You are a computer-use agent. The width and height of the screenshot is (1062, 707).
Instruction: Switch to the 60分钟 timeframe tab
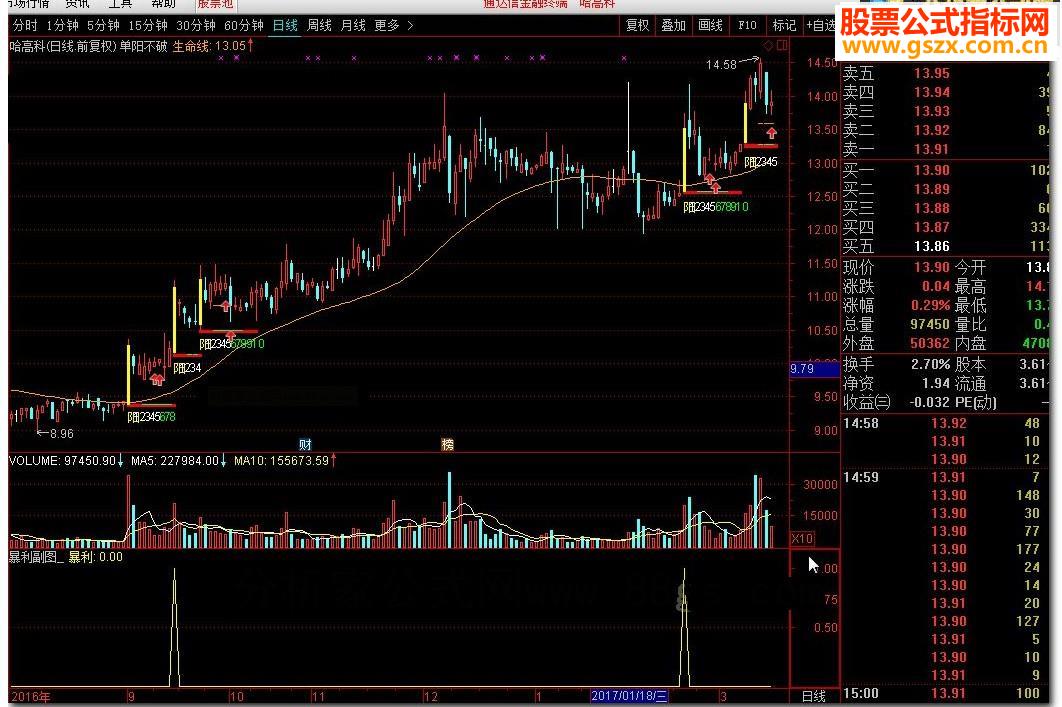244,26
